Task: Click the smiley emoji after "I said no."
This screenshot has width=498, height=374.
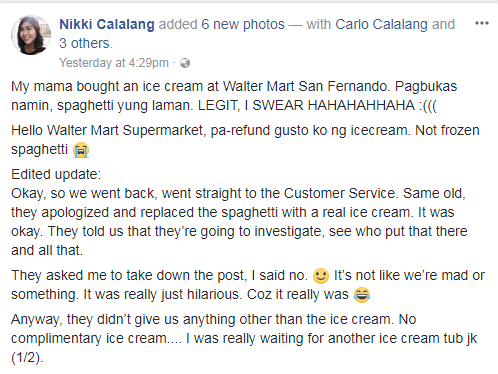Action: pos(321,276)
